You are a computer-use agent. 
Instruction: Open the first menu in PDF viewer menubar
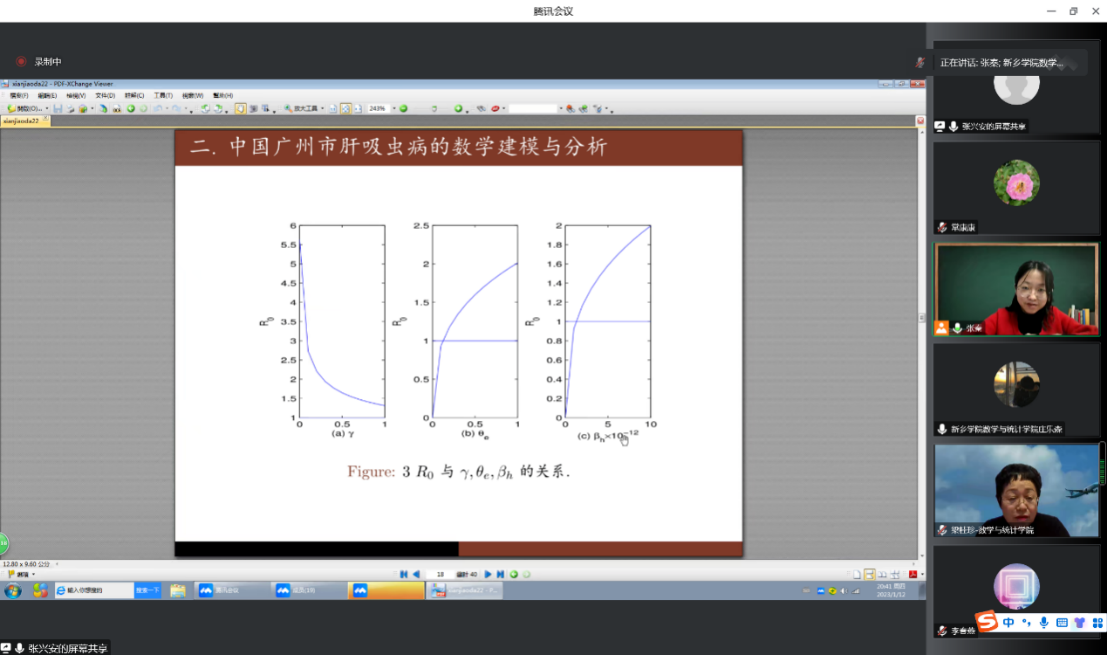click(x=19, y=95)
